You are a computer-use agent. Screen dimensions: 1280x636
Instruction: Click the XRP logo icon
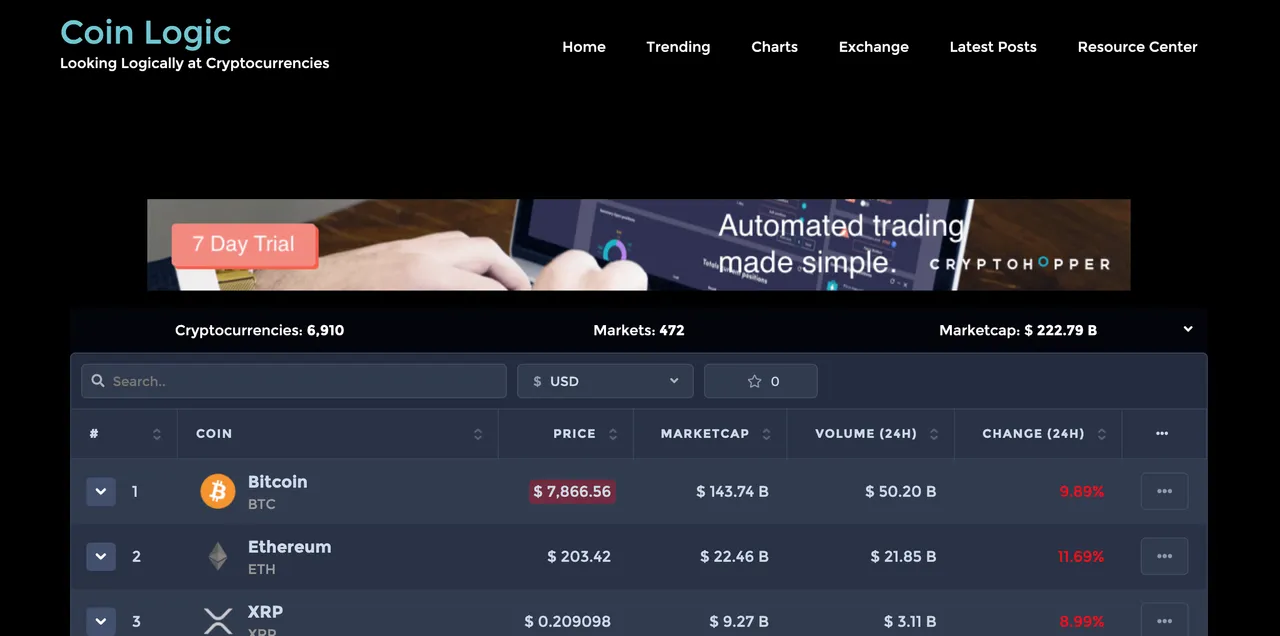coord(218,621)
